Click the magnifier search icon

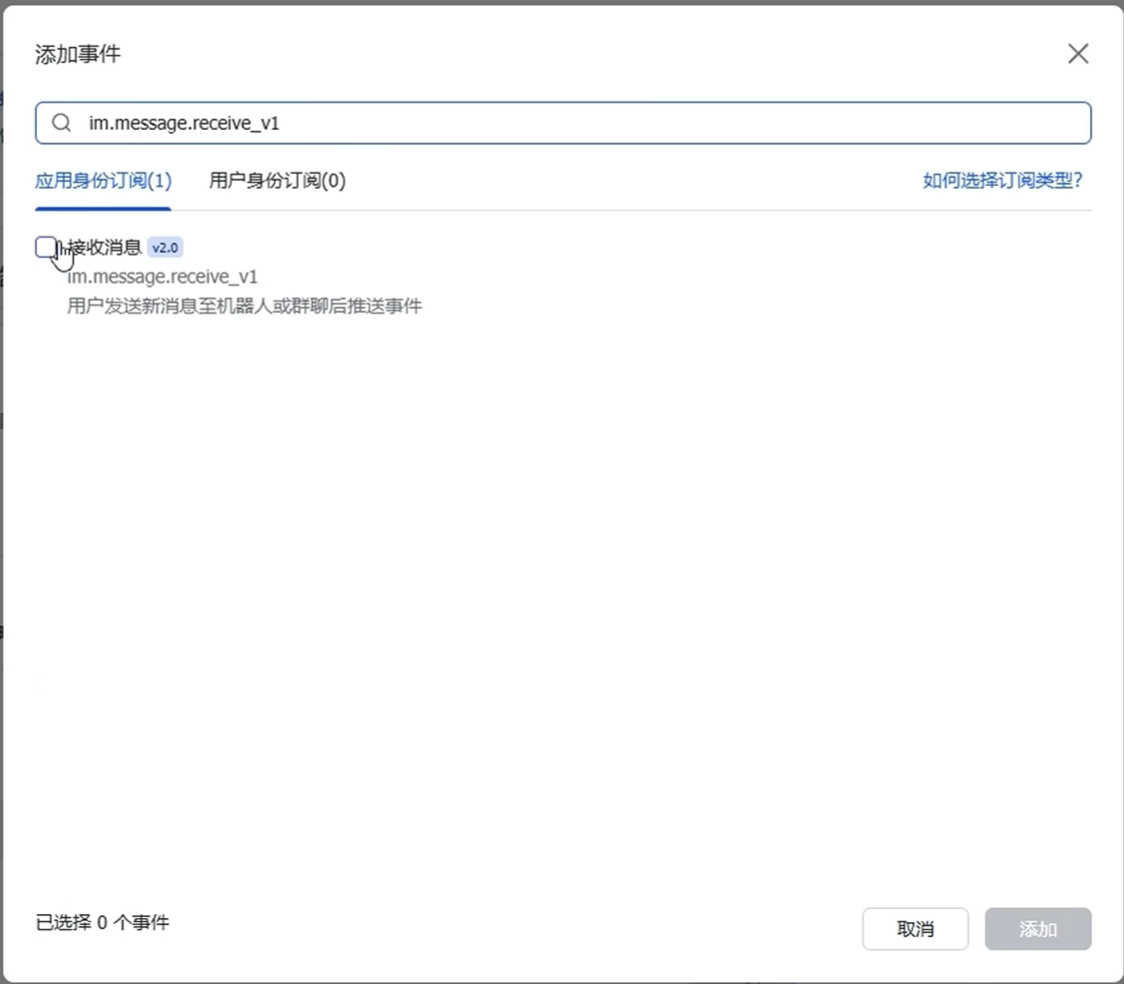[x=61, y=122]
